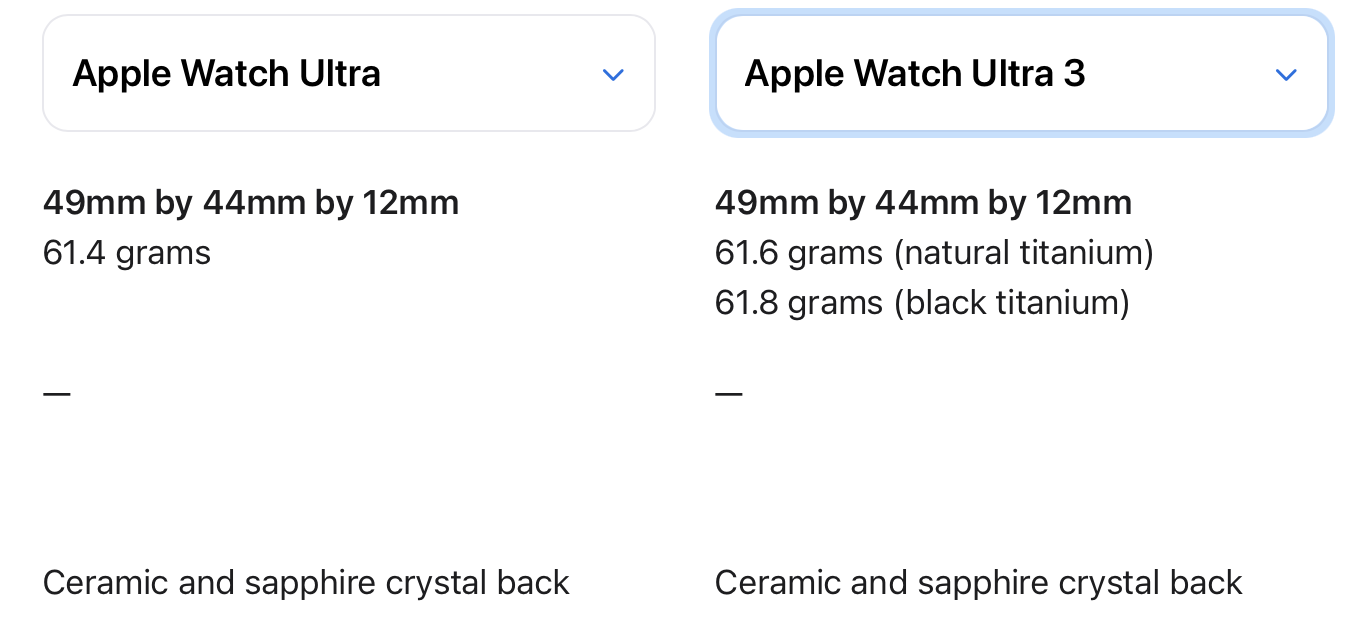The image size is (1348, 632).
Task: Open the Apple Watch Ultra 3 model dropdown
Action: [x=1020, y=74]
